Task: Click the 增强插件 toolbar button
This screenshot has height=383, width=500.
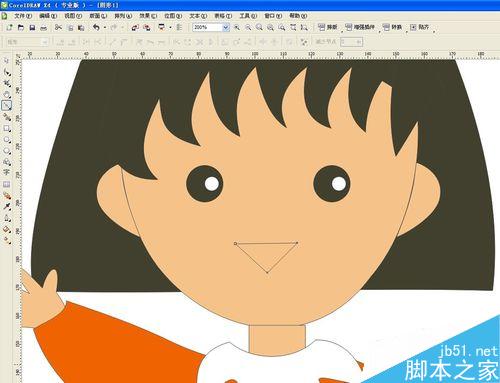Action: (x=360, y=27)
